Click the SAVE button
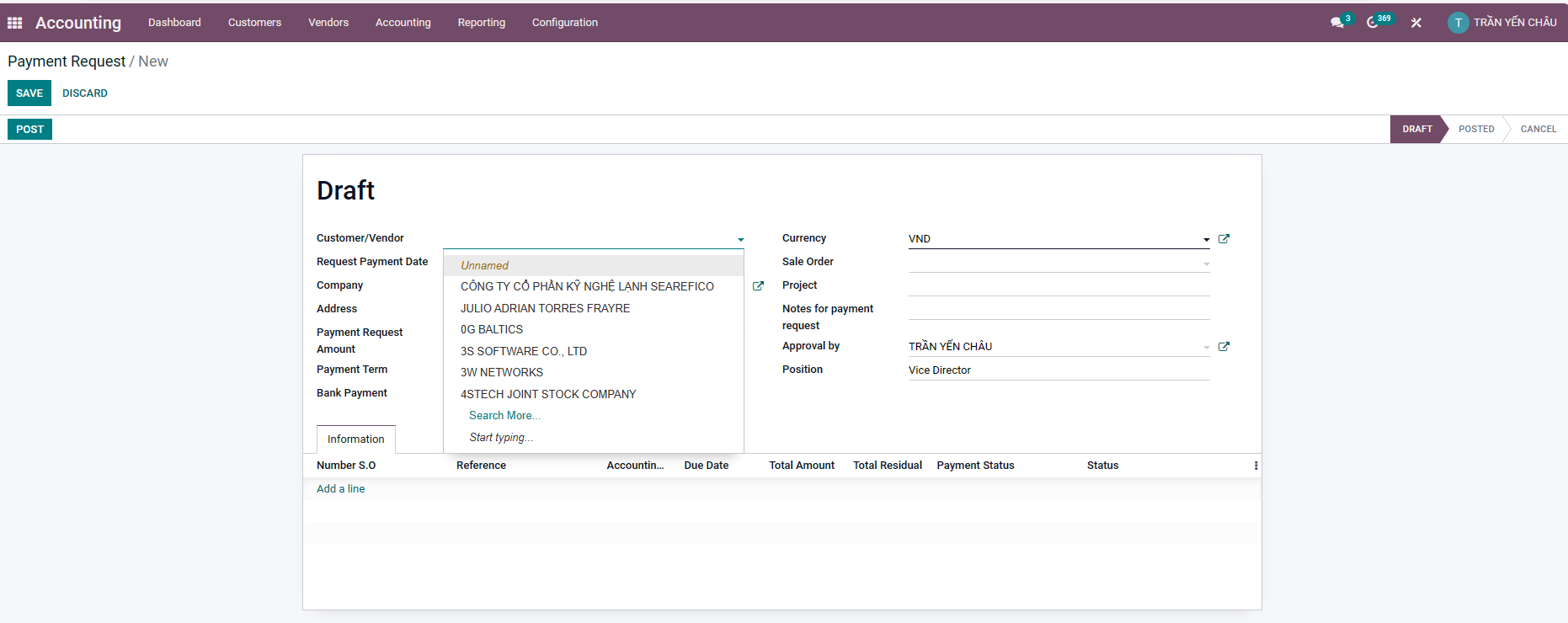The image size is (1568, 623). pyautogui.click(x=29, y=93)
